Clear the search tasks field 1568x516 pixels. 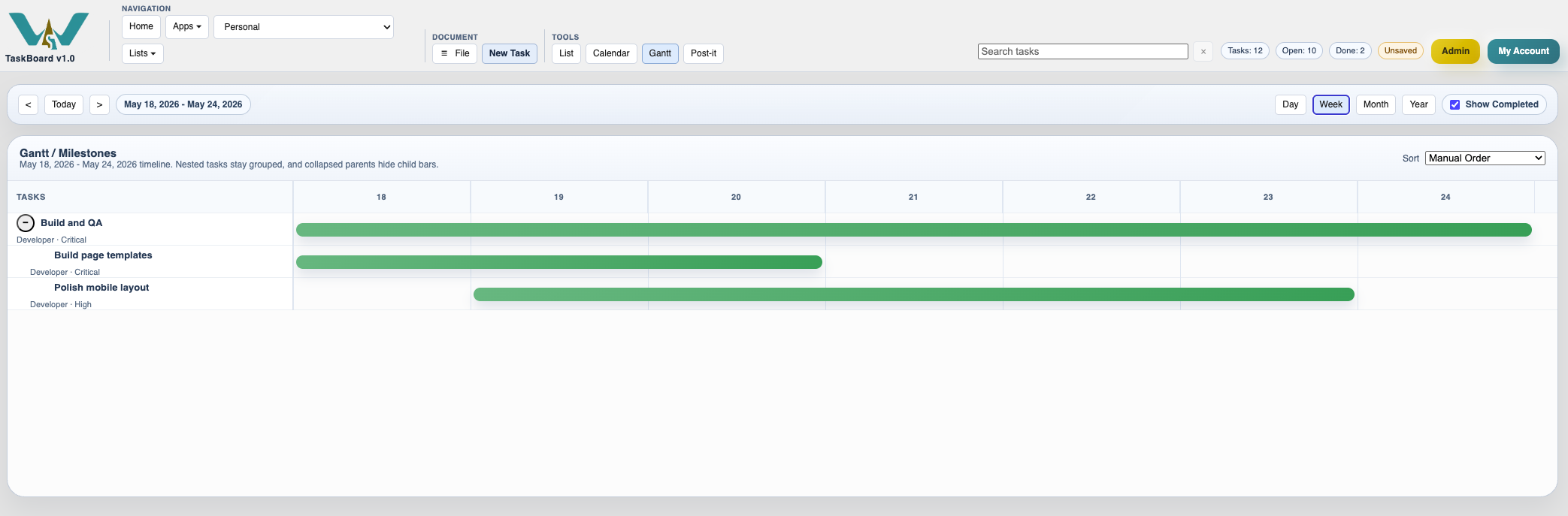coord(1203,52)
